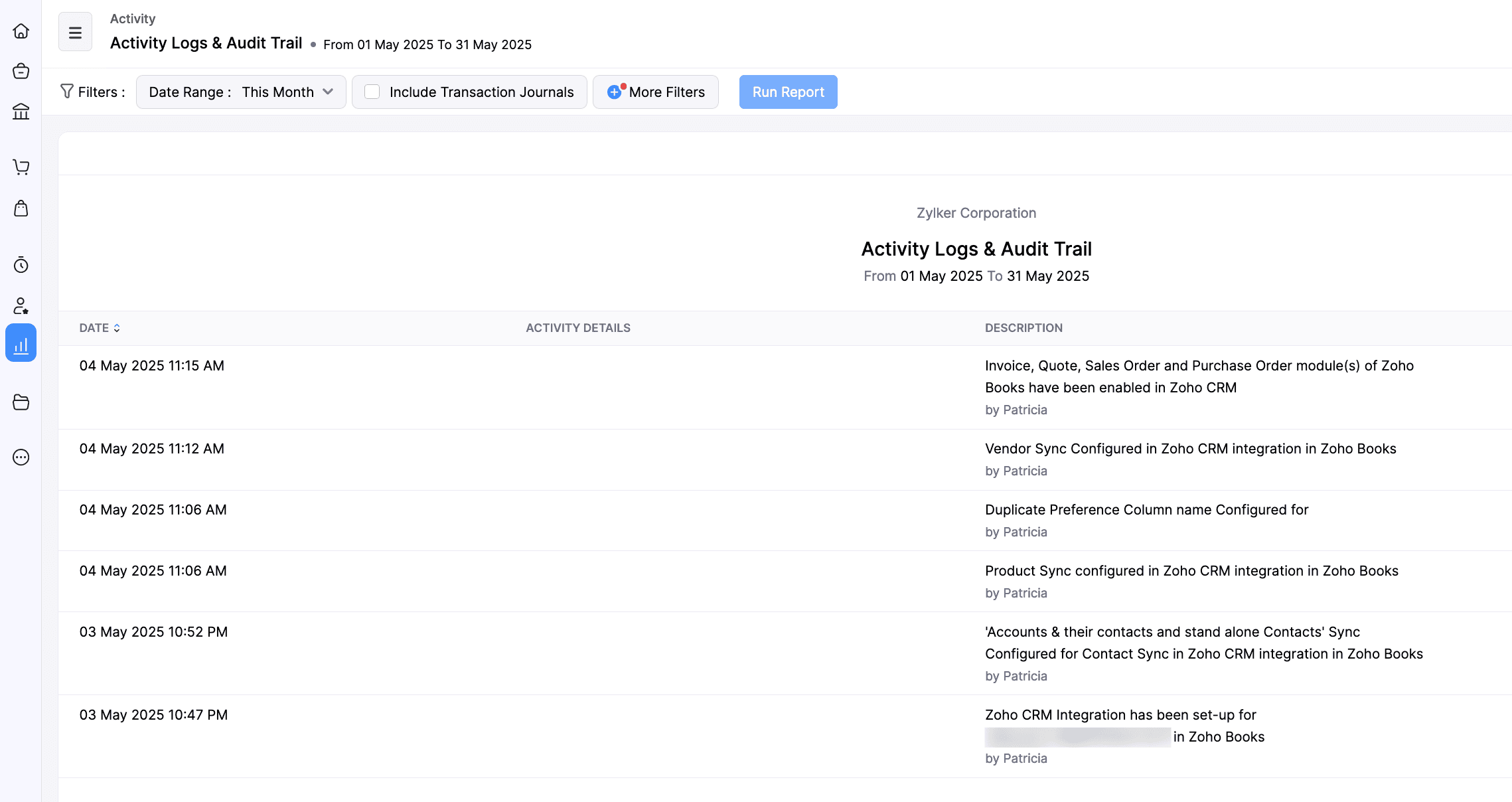
Task: Open the Time Tracking clock icon
Action: tap(21, 265)
